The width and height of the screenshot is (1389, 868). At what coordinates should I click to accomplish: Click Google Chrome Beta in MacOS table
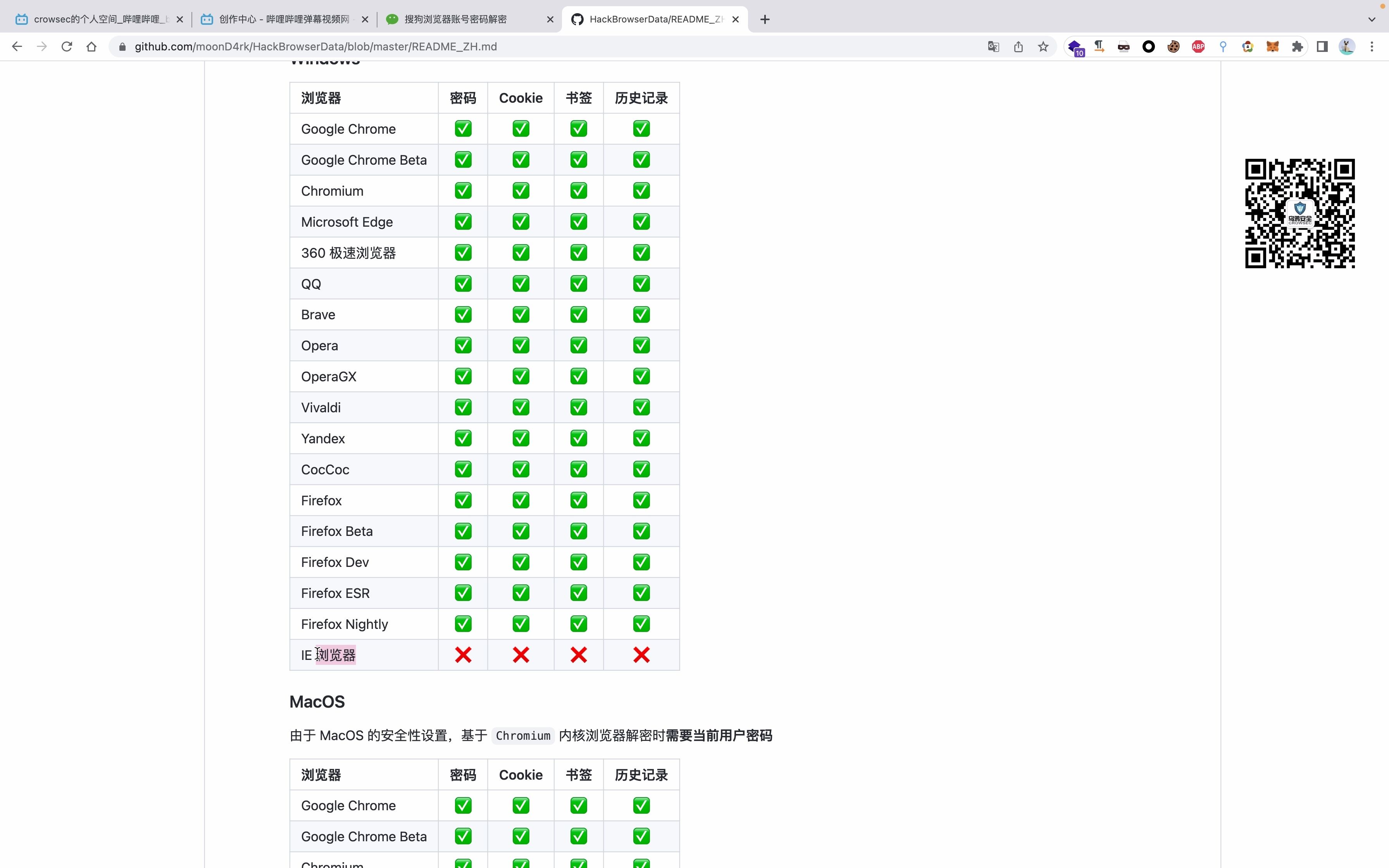click(364, 837)
